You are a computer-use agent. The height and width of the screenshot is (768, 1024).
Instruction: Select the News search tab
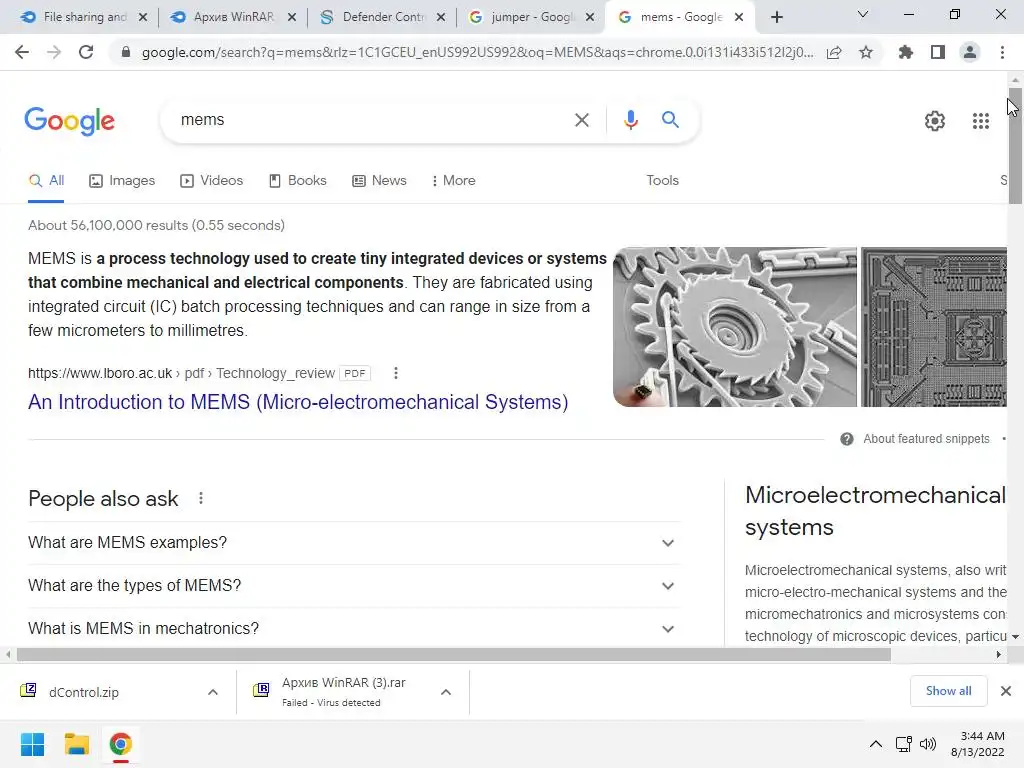tap(379, 180)
